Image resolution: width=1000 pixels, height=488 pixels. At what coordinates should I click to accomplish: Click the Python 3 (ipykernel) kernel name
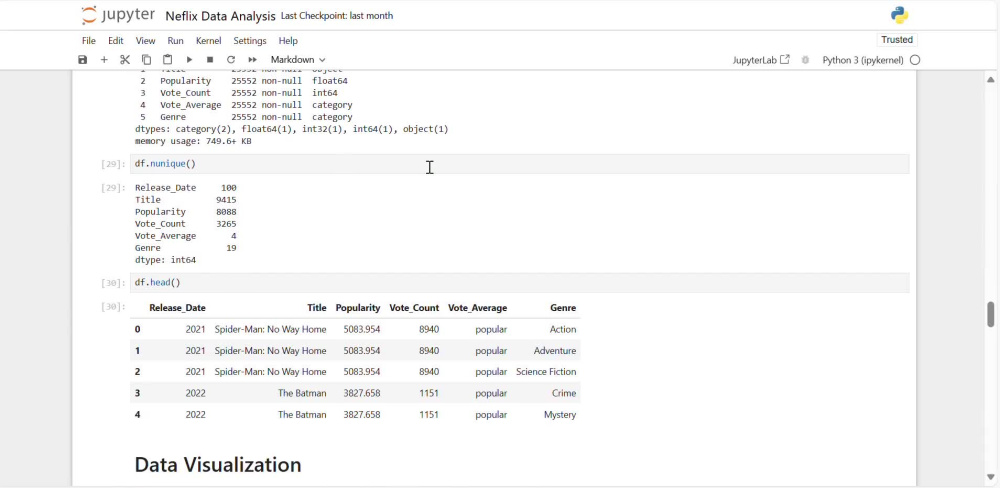[863, 60]
